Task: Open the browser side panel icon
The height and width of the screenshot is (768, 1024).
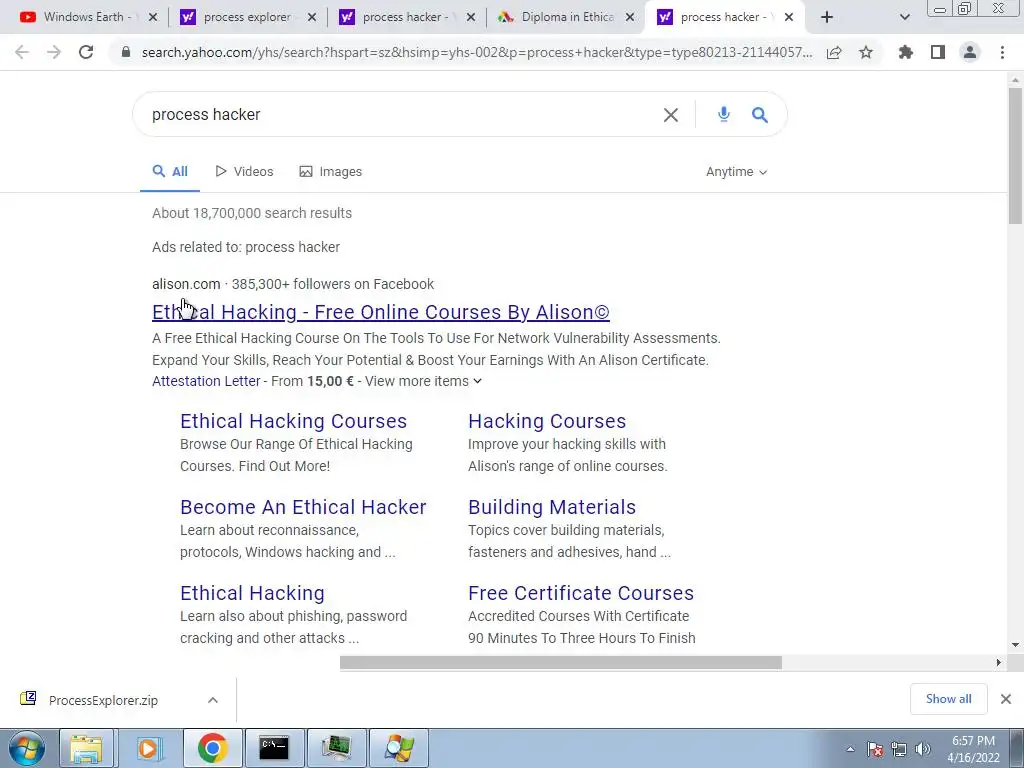Action: [938, 52]
